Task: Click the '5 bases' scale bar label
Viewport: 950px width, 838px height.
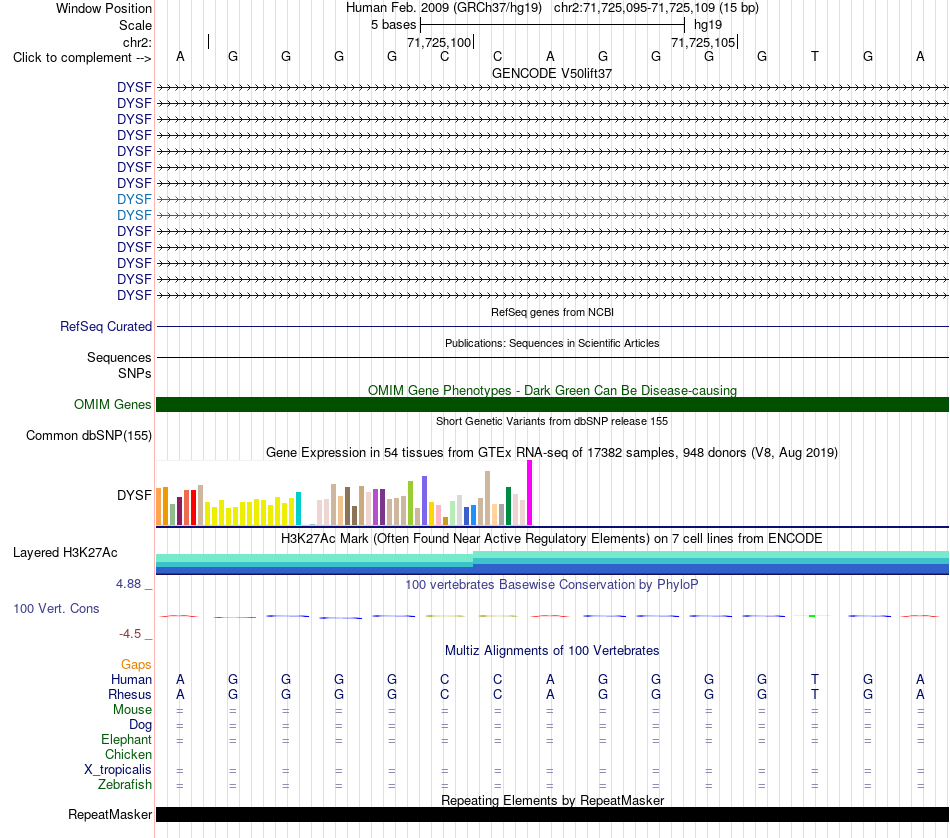Action: (x=393, y=25)
